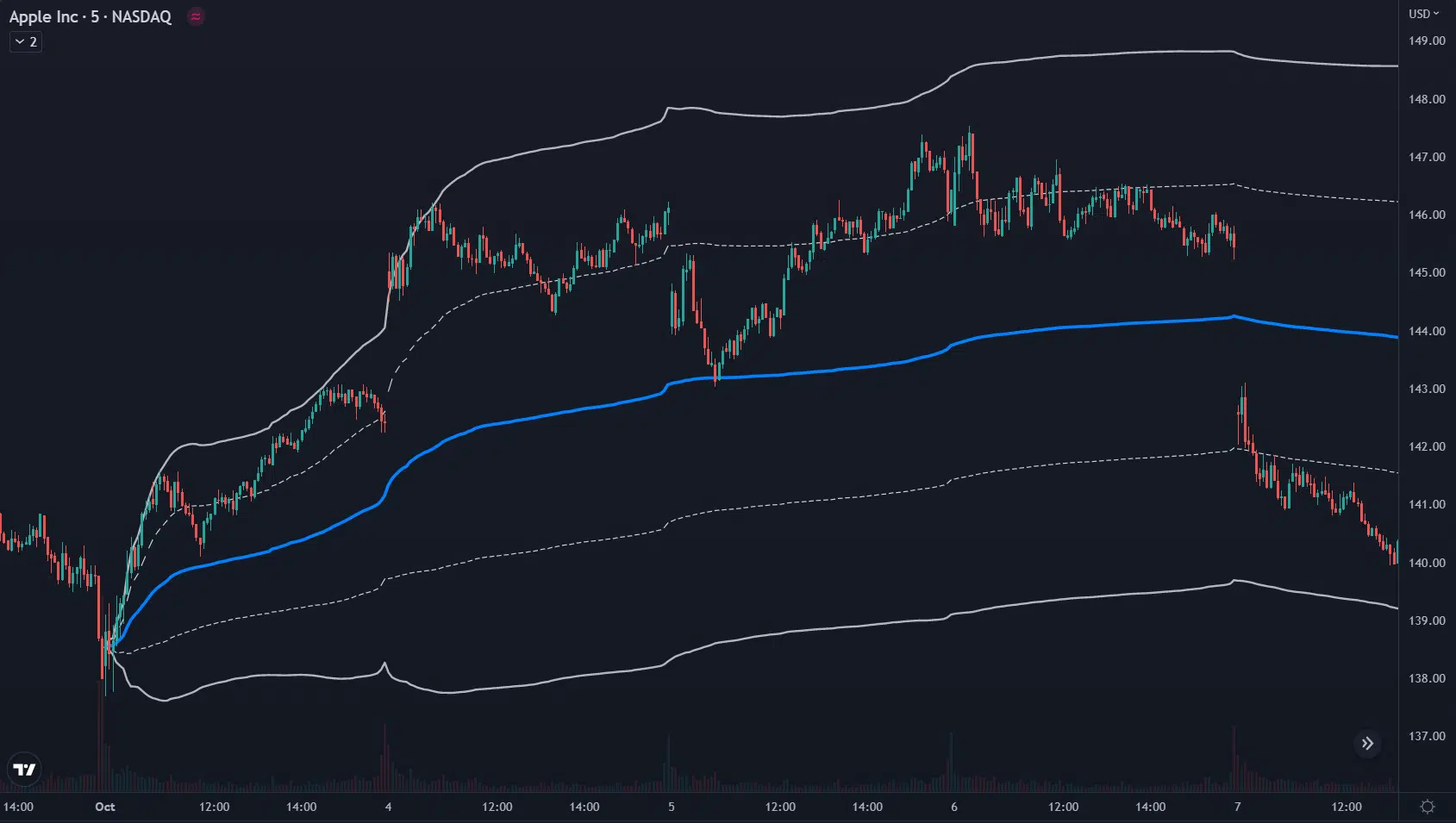Click the 141.00 price axis label

(1427, 504)
